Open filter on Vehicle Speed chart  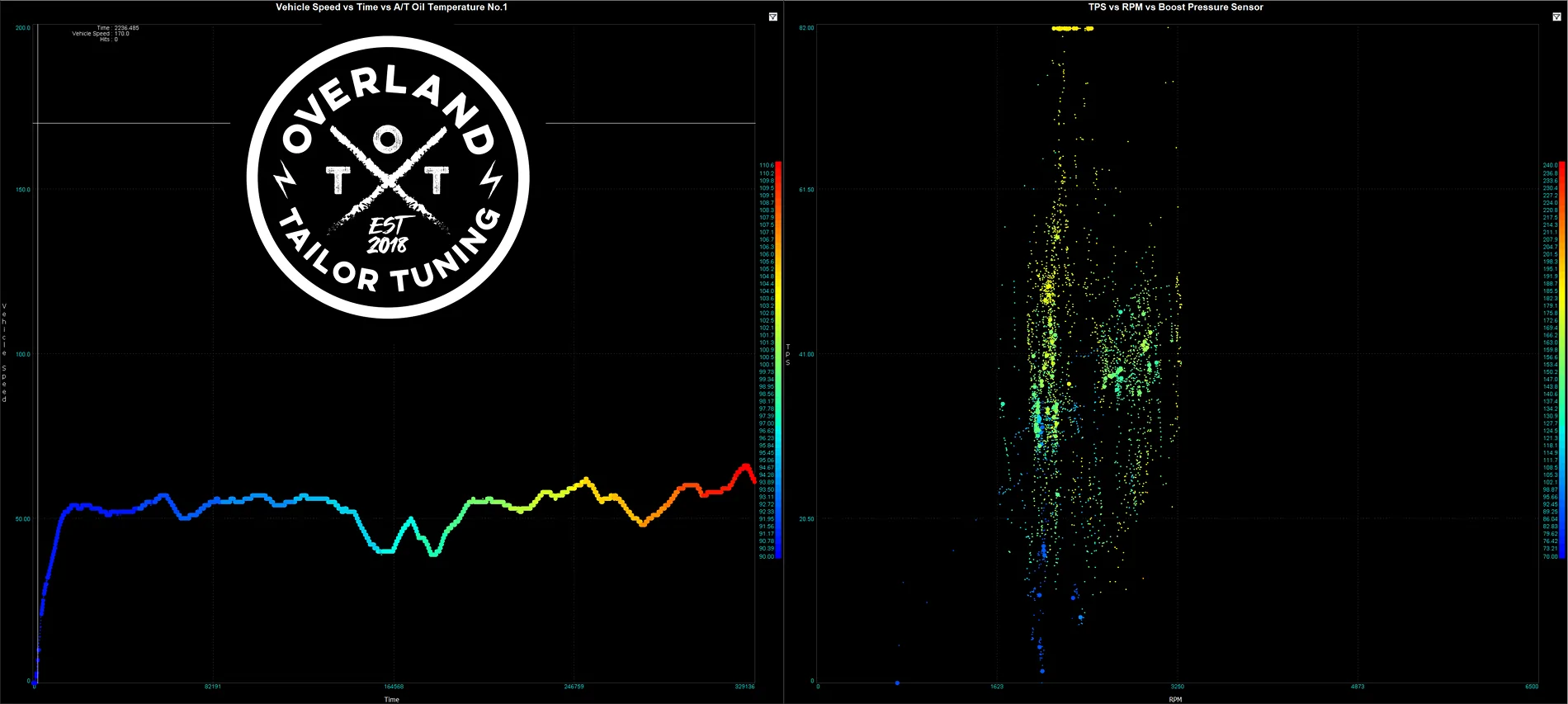coord(773,17)
